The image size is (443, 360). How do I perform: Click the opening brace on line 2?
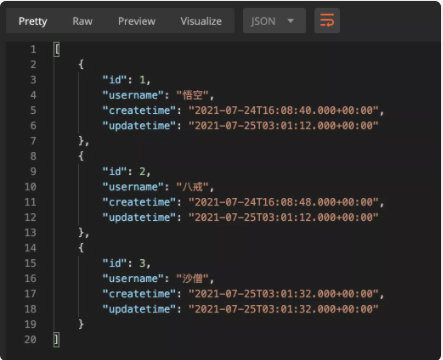[x=81, y=64]
